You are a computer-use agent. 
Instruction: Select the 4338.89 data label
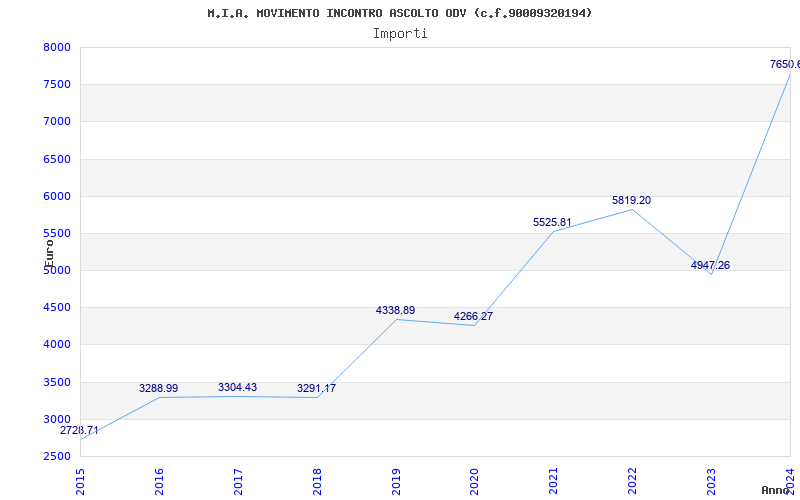(395, 310)
